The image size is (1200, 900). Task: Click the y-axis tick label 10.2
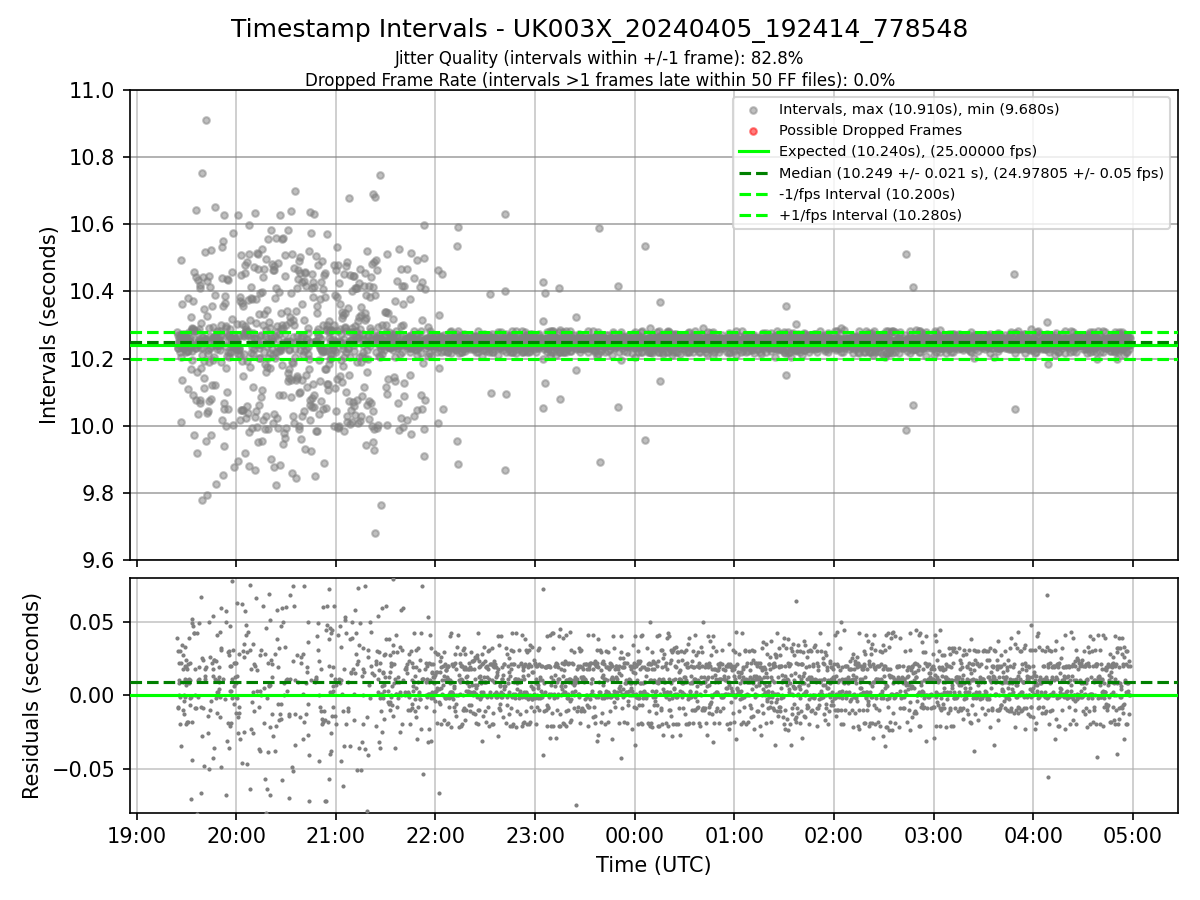click(x=94, y=359)
